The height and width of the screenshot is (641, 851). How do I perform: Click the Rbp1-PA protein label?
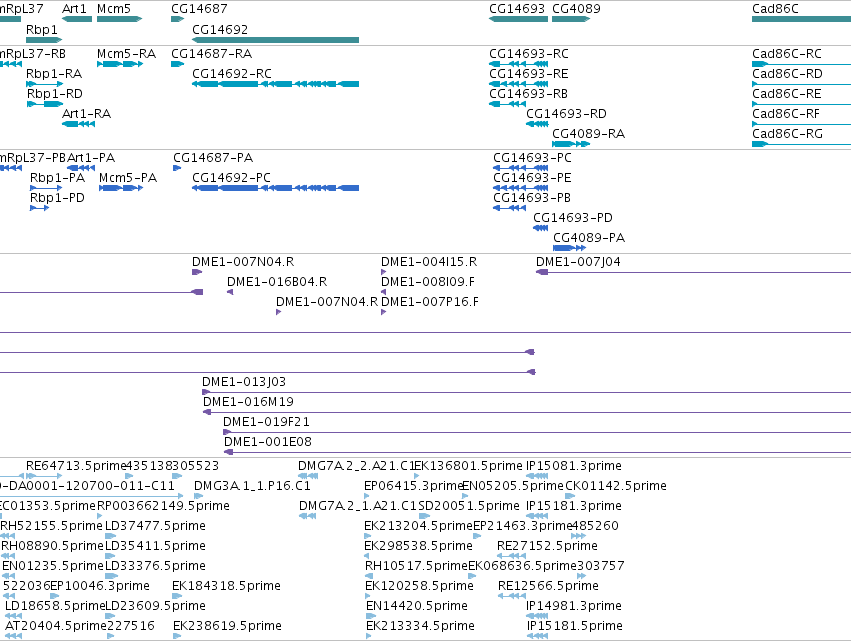pos(58,178)
